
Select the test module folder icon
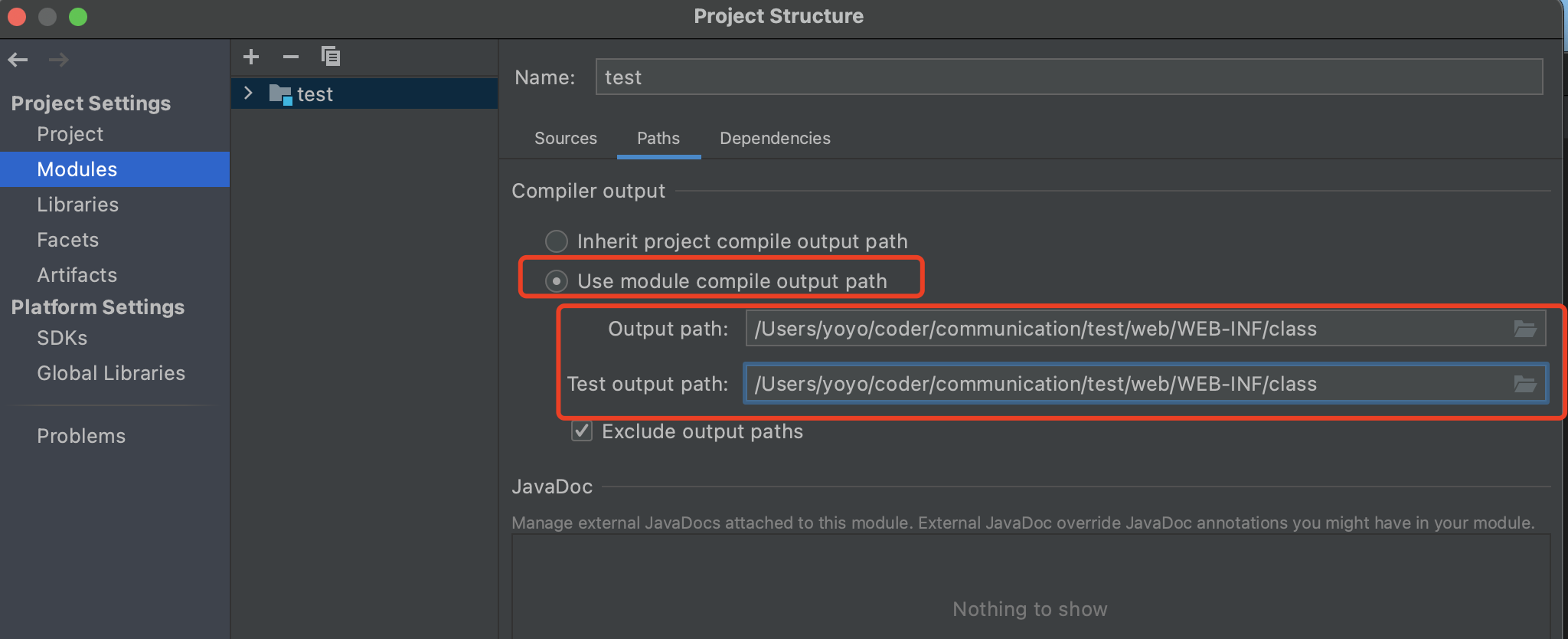click(x=280, y=94)
